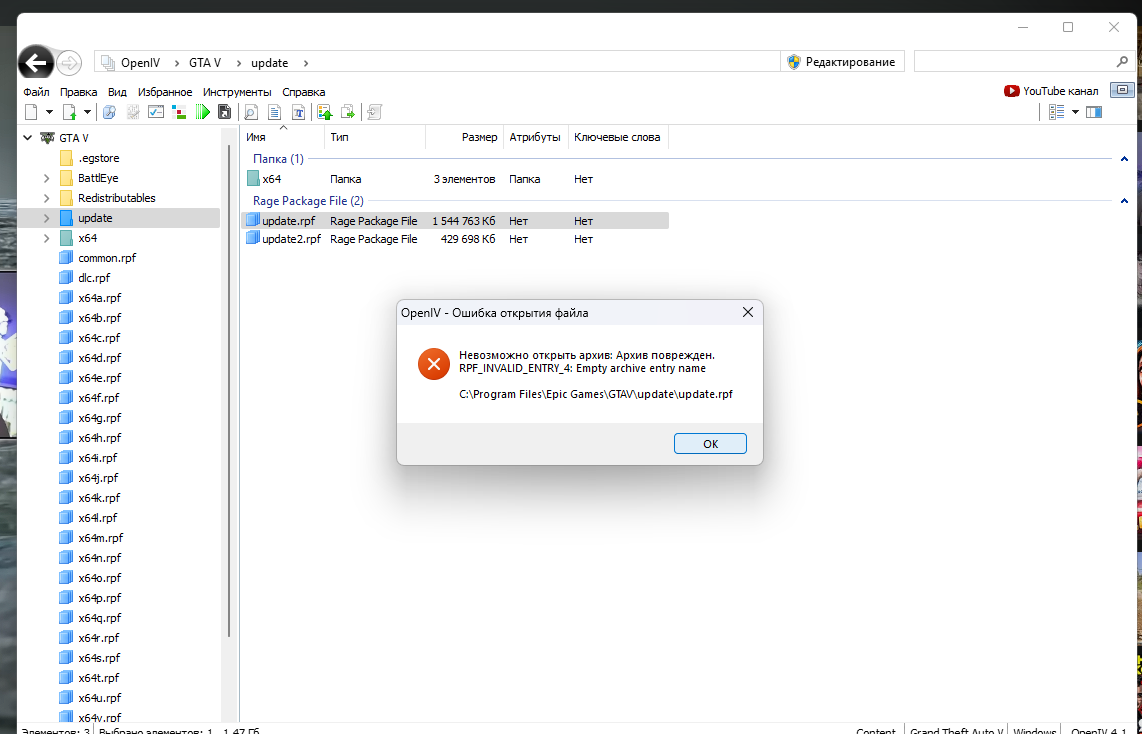1142x734 pixels.
Task: Open the Файл menu
Action: (x=36, y=92)
